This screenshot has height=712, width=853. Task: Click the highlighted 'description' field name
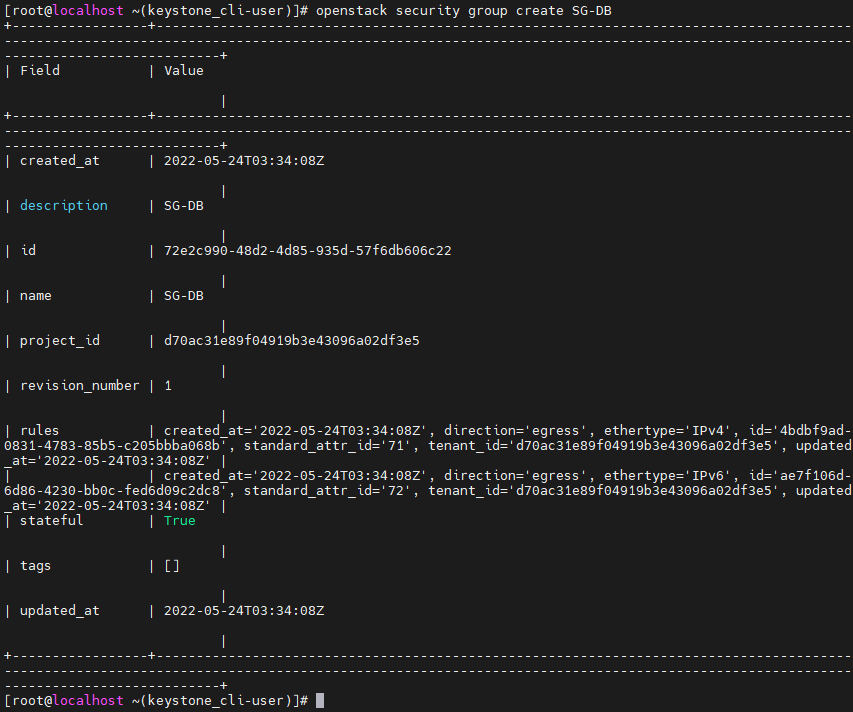64,206
